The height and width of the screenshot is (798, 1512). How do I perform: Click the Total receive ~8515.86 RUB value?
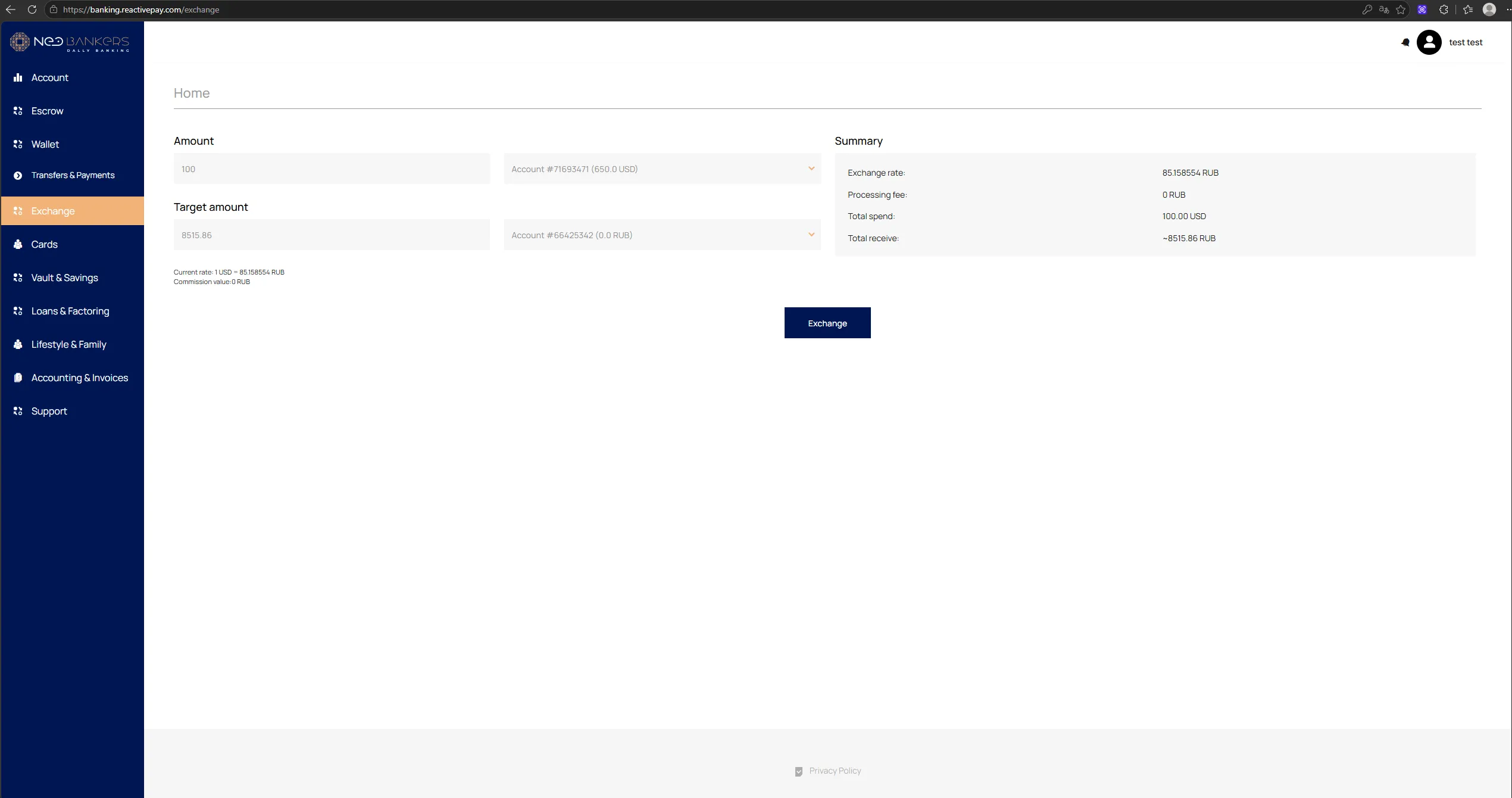tap(1189, 238)
